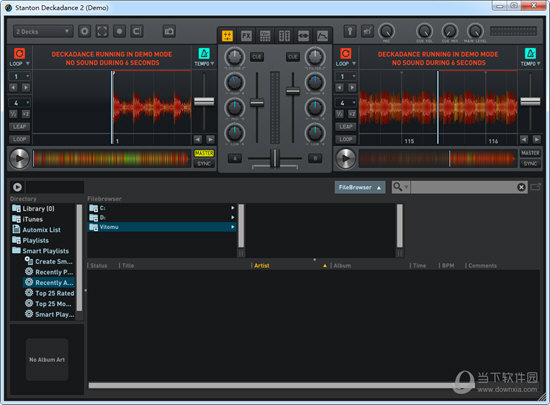The width and height of the screenshot is (550, 405).
Task: Toggle LEAP on the right deck
Action: [346, 127]
